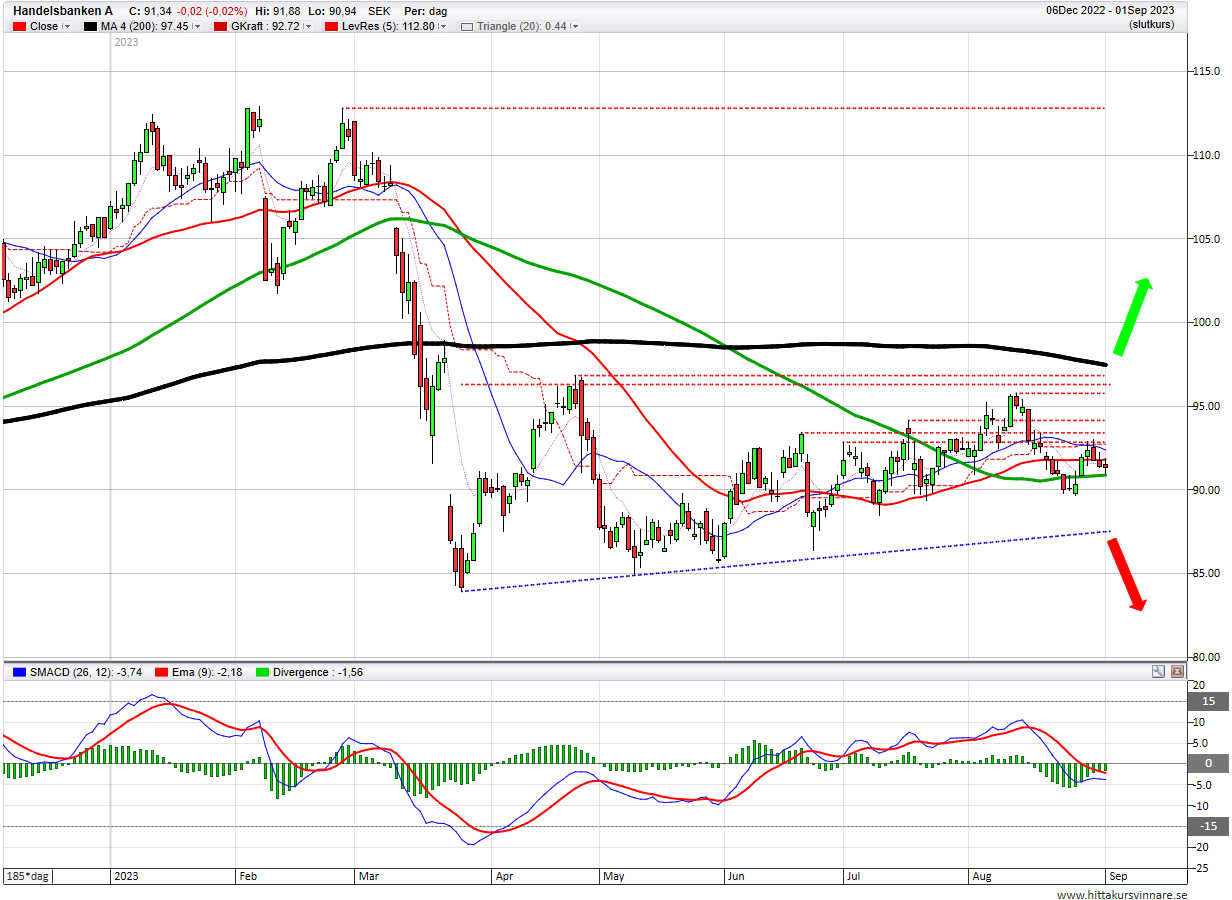
Task: Click the LevRes red color swatch
Action: pos(329,27)
